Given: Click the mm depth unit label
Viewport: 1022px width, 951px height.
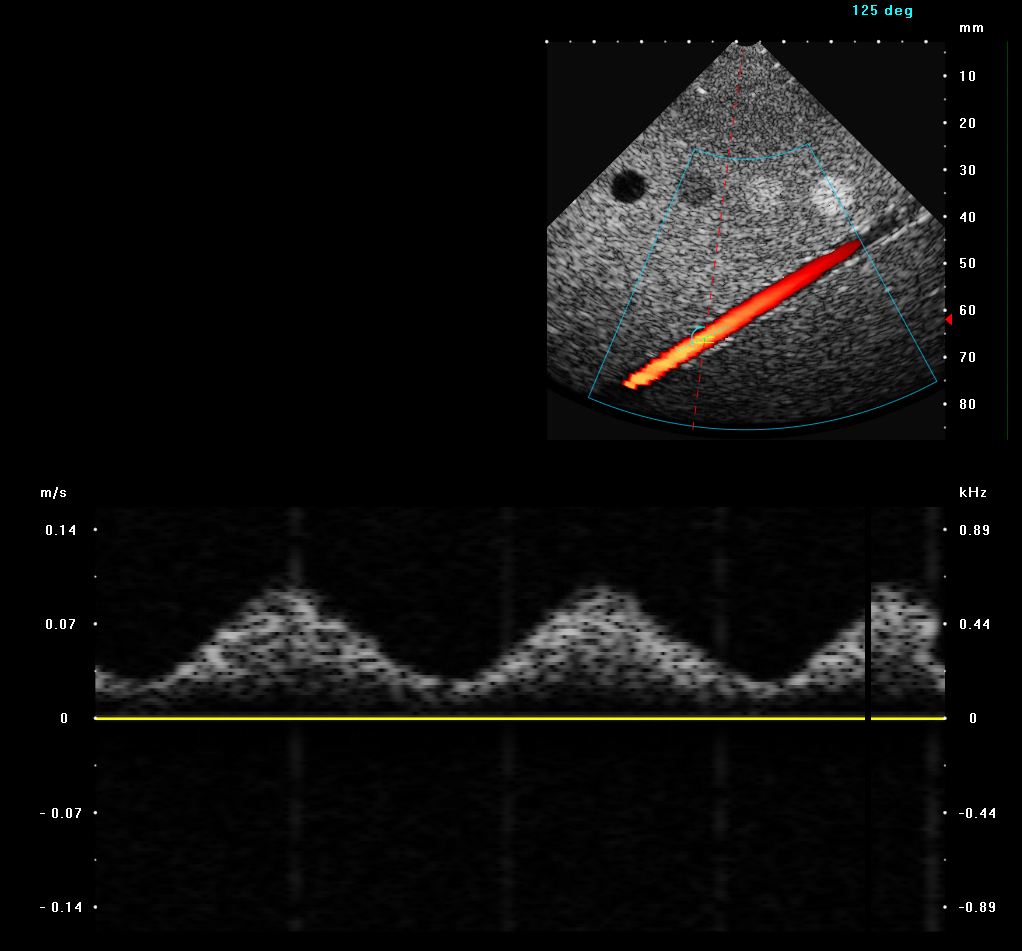Looking at the screenshot, I should coord(971,28).
